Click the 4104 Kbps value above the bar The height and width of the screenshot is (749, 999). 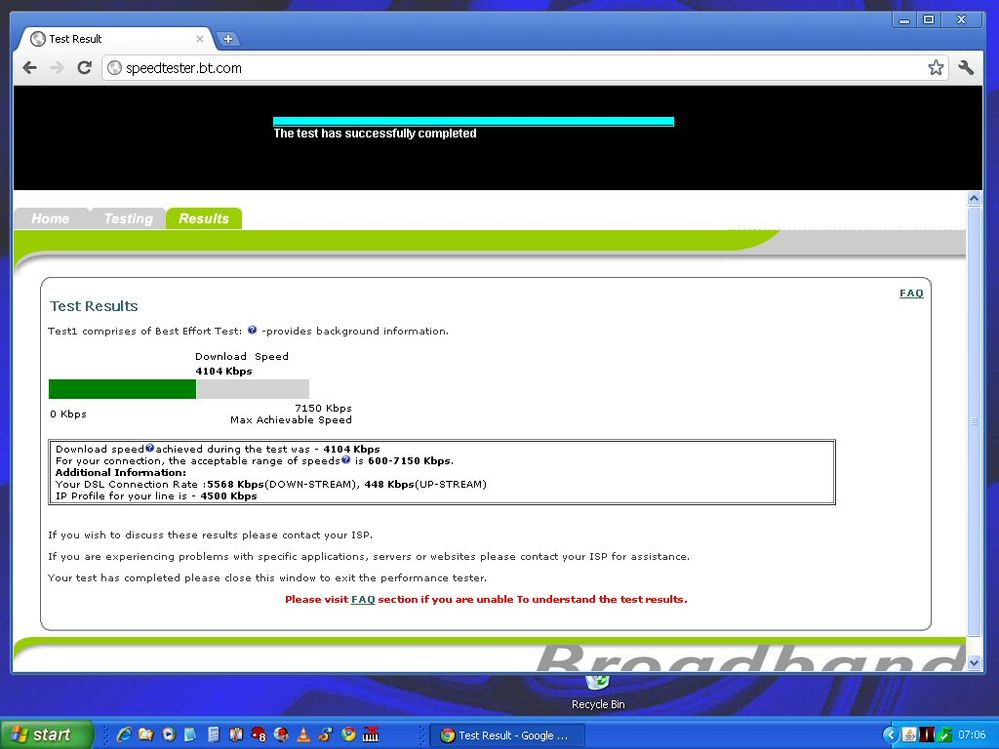coord(224,371)
